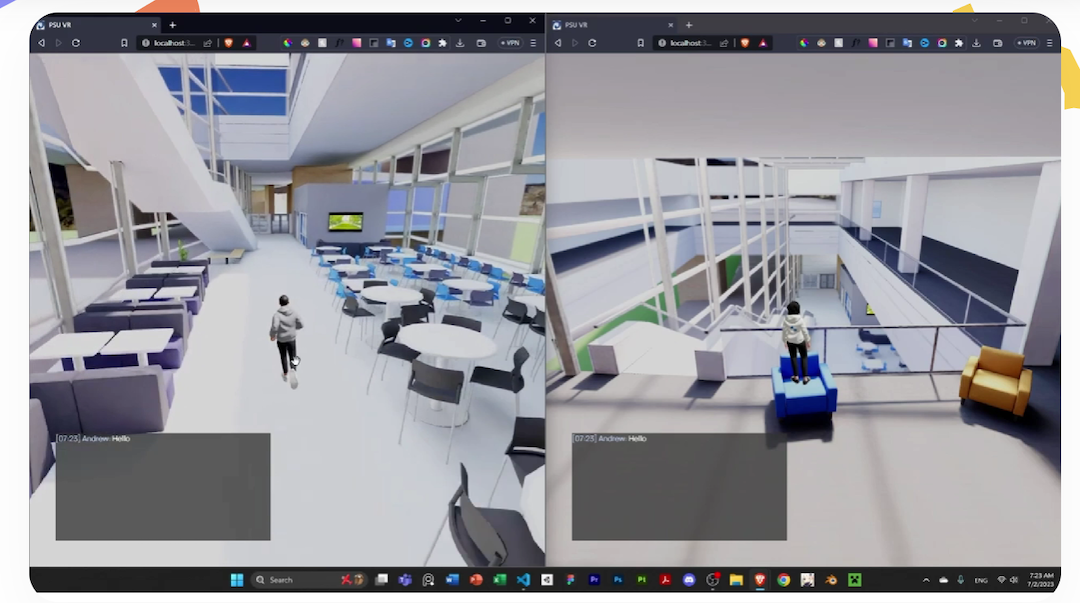The height and width of the screenshot is (603, 1080).
Task: Open Figma from the taskbar
Action: tap(570, 580)
